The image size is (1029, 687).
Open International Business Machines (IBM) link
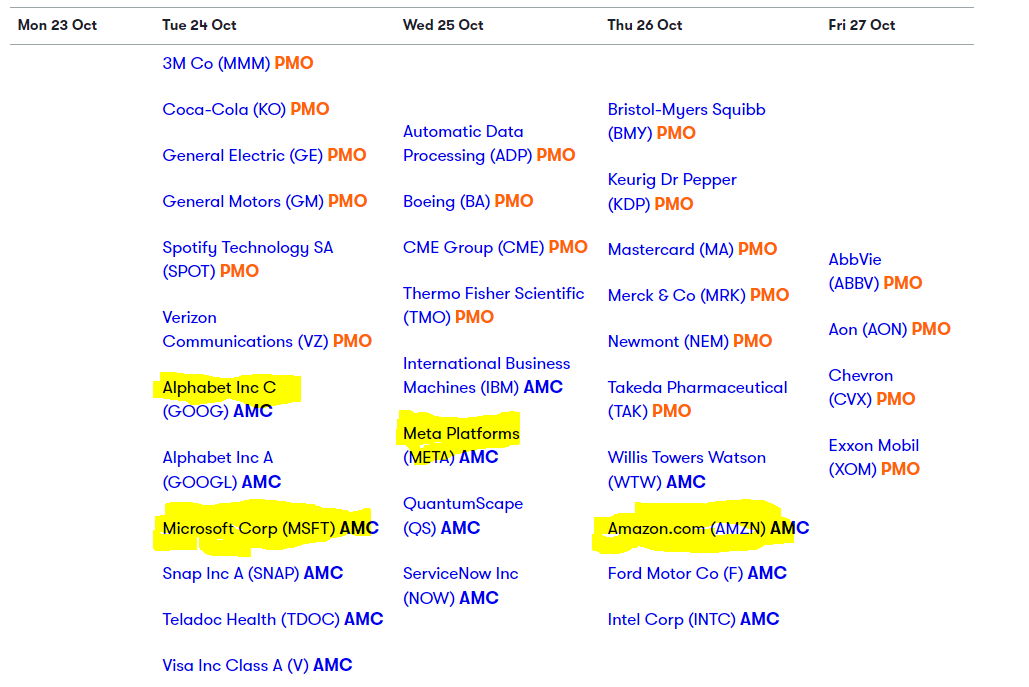tap(487, 375)
